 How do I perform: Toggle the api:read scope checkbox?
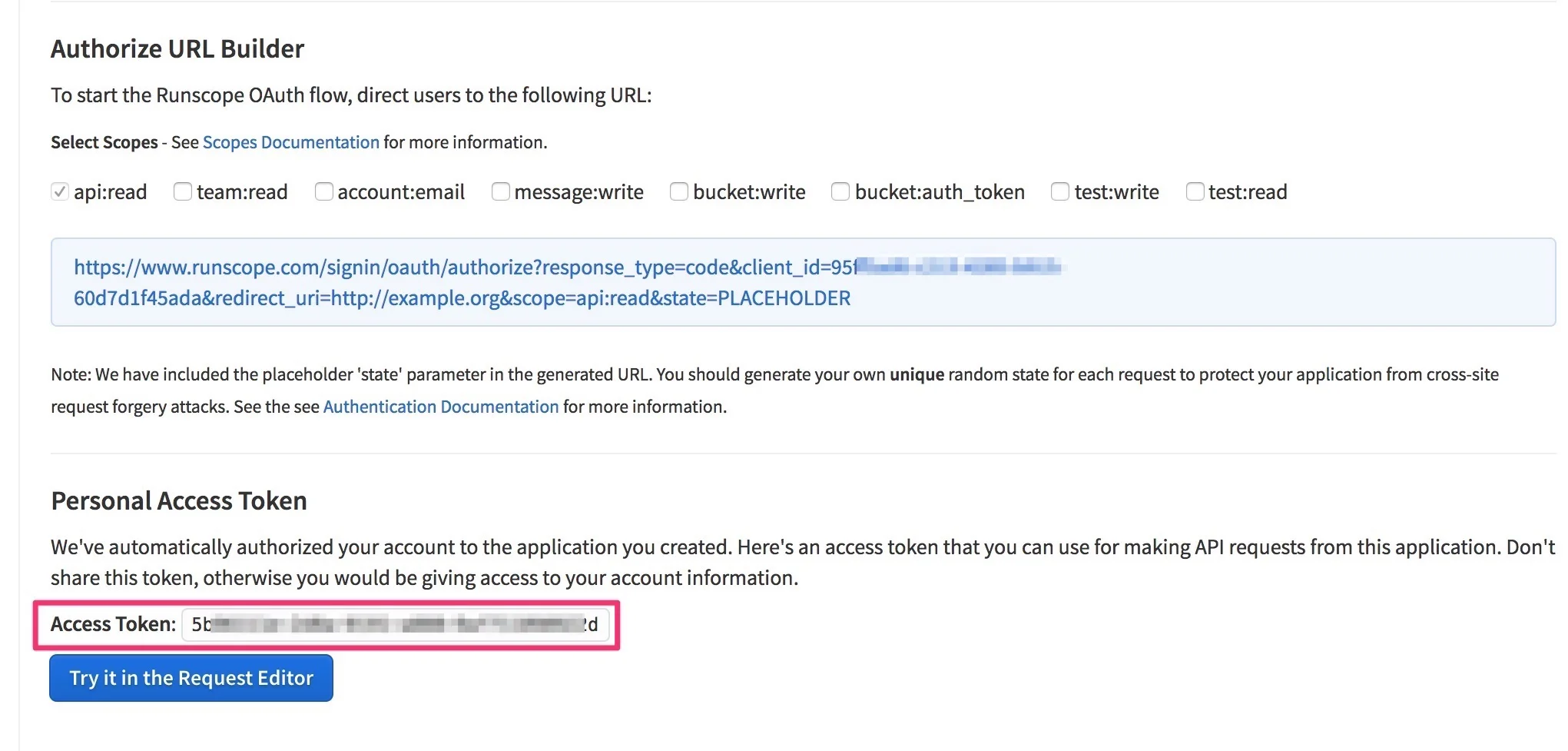click(60, 191)
